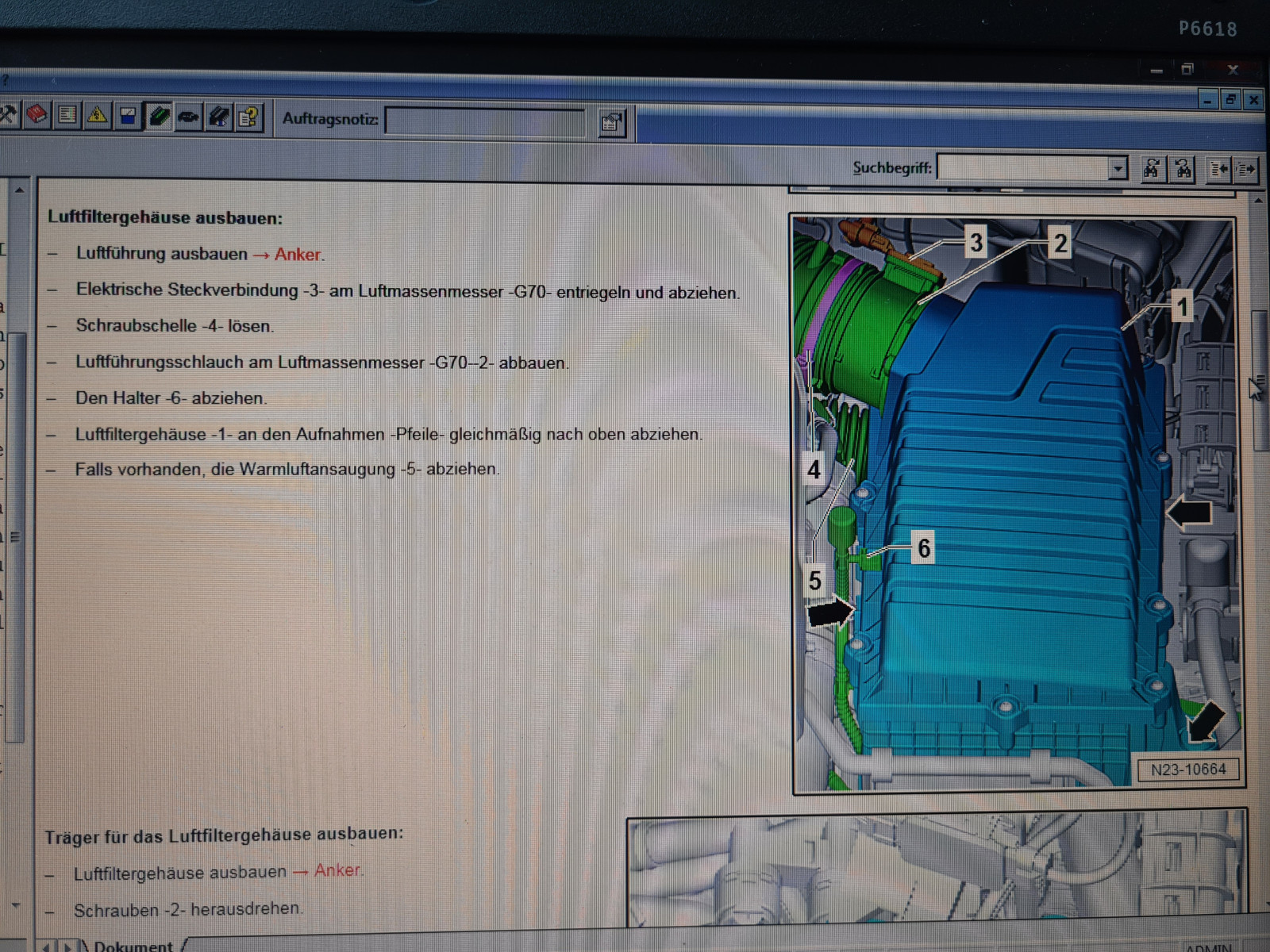Select the hammer and wrench tools icon
The width and height of the screenshot is (1270, 952).
click(x=8, y=115)
